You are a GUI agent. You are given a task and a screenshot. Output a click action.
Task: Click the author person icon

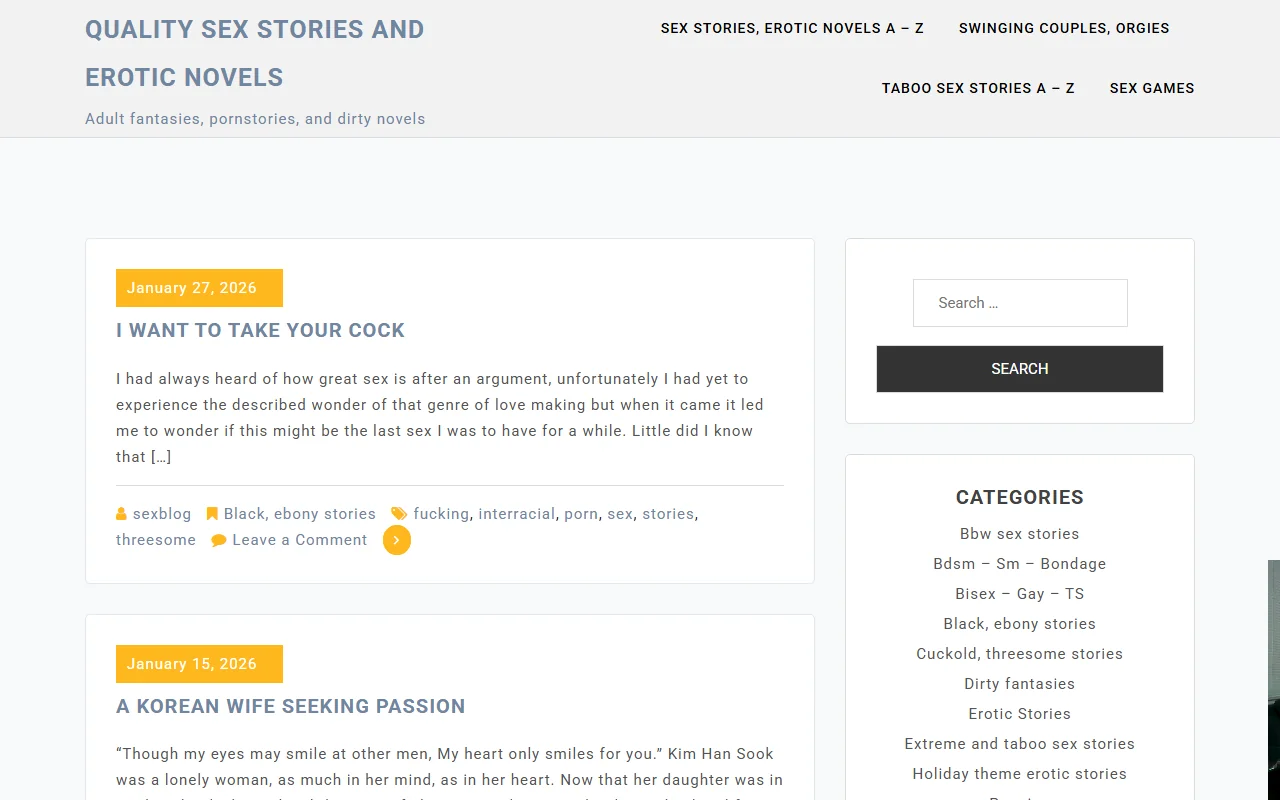point(121,513)
